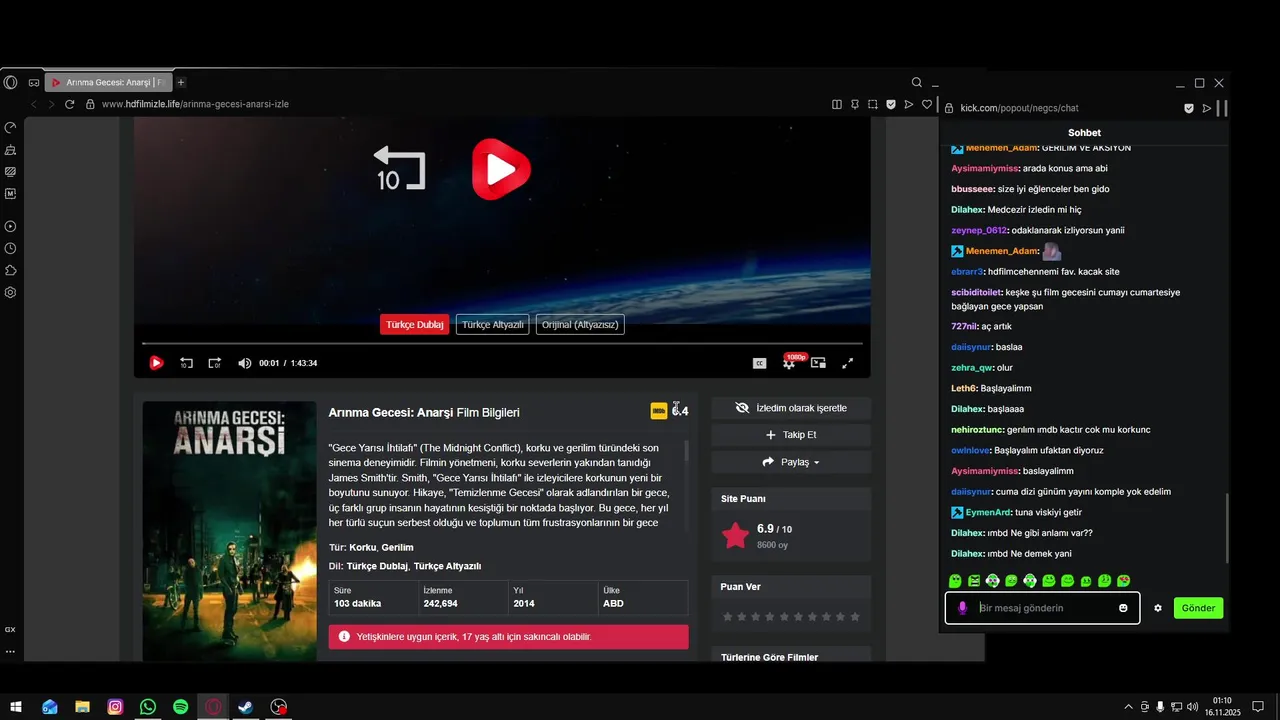
Task: Open WhatsApp from taskbar
Action: 148,707
